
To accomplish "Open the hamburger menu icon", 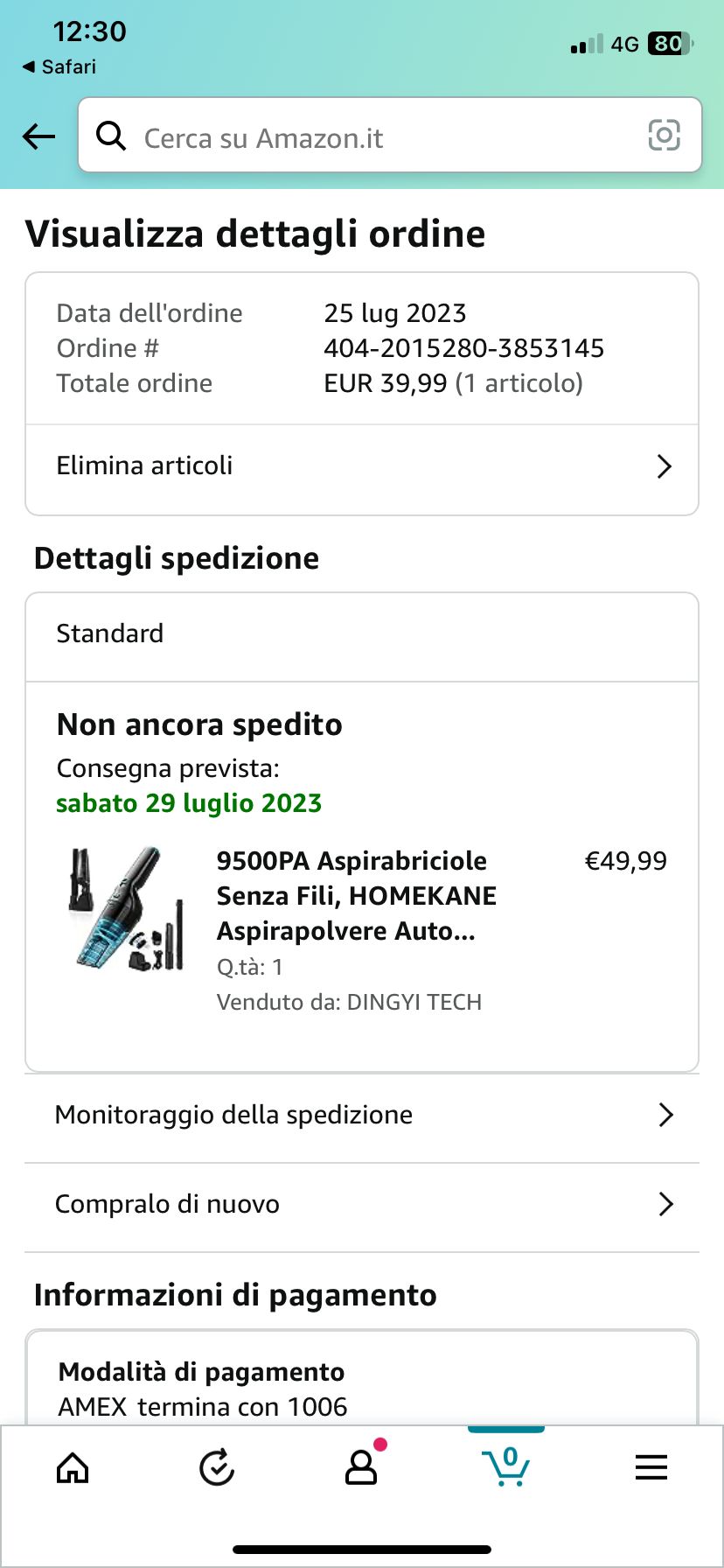I will [651, 1467].
